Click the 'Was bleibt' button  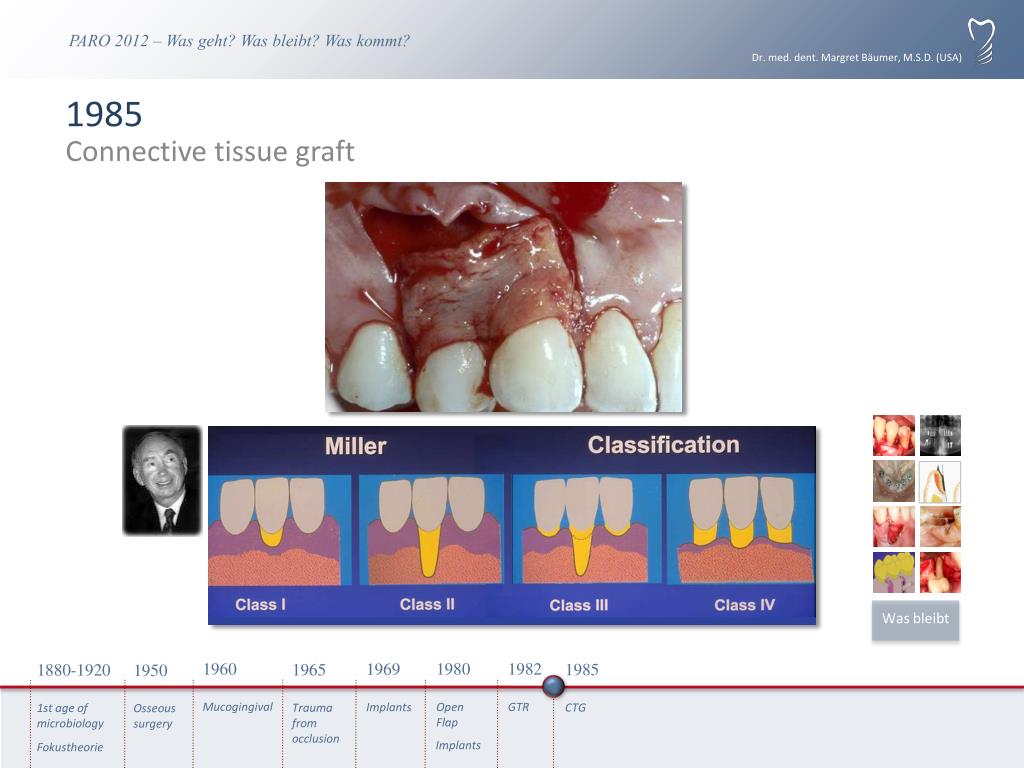click(915, 620)
